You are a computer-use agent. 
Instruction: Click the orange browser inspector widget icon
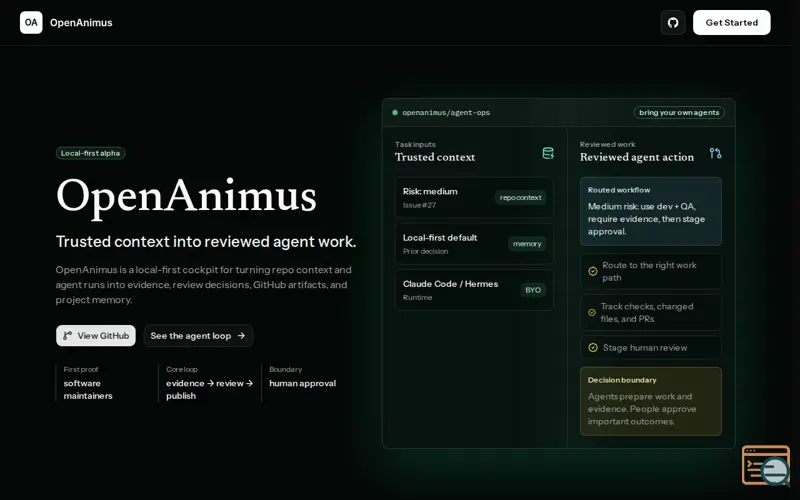pos(766,465)
